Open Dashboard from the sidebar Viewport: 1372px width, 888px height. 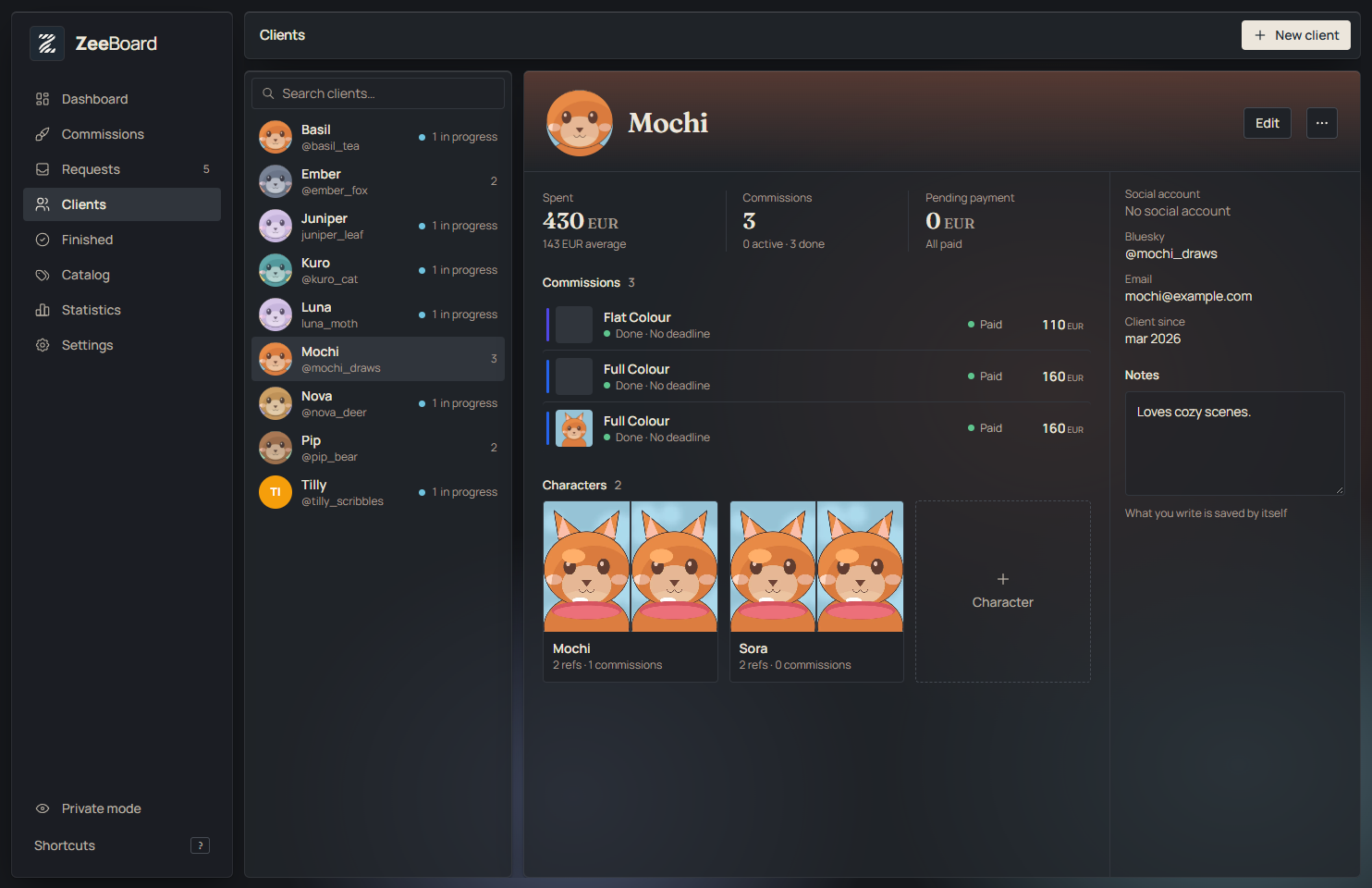coord(122,99)
